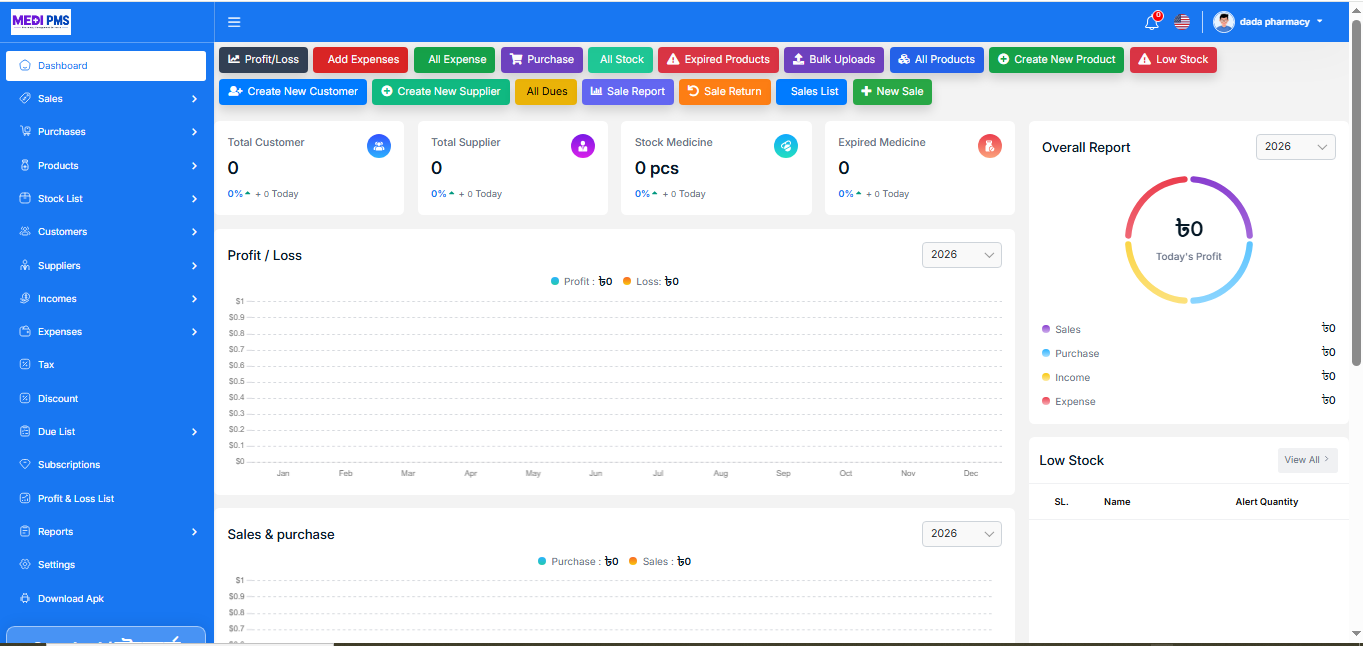Open the Profit / Loss year dropdown

pos(961,255)
